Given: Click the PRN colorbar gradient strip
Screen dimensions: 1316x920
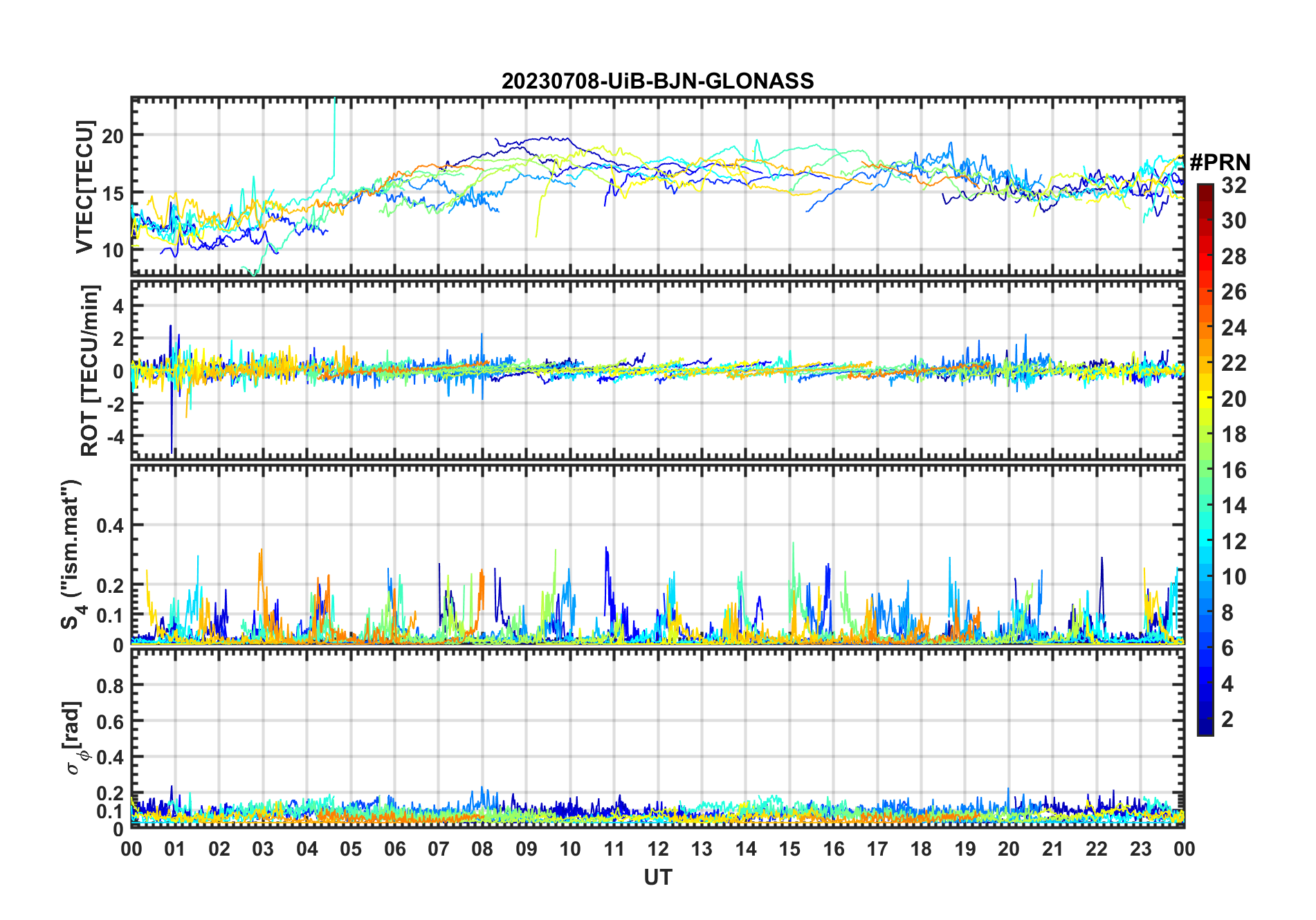Looking at the screenshot, I should point(1205,459).
